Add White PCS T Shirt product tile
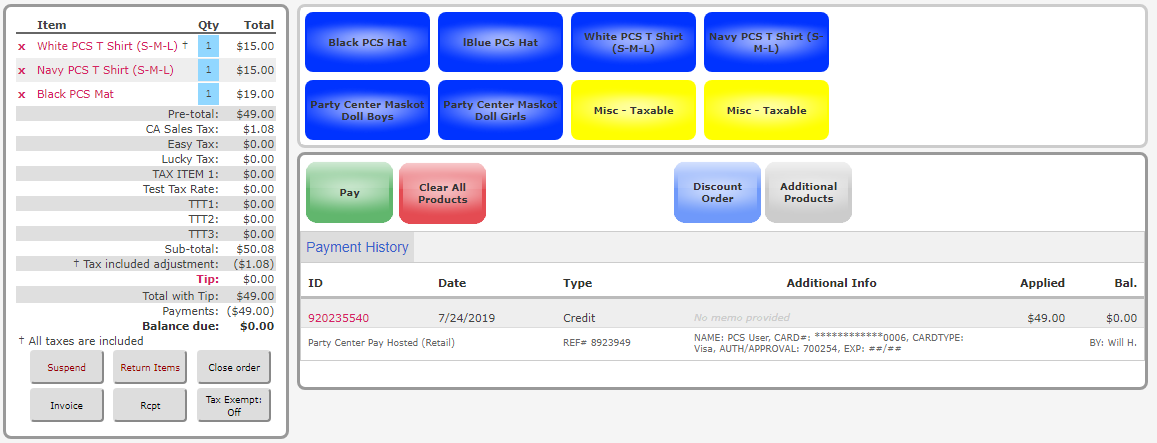Image resolution: width=1157 pixels, height=443 pixels. [x=633, y=42]
